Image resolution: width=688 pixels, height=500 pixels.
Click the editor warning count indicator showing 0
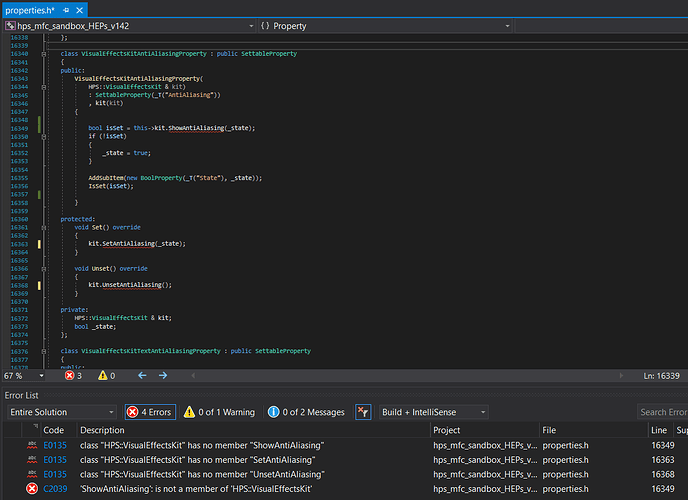(x=107, y=375)
